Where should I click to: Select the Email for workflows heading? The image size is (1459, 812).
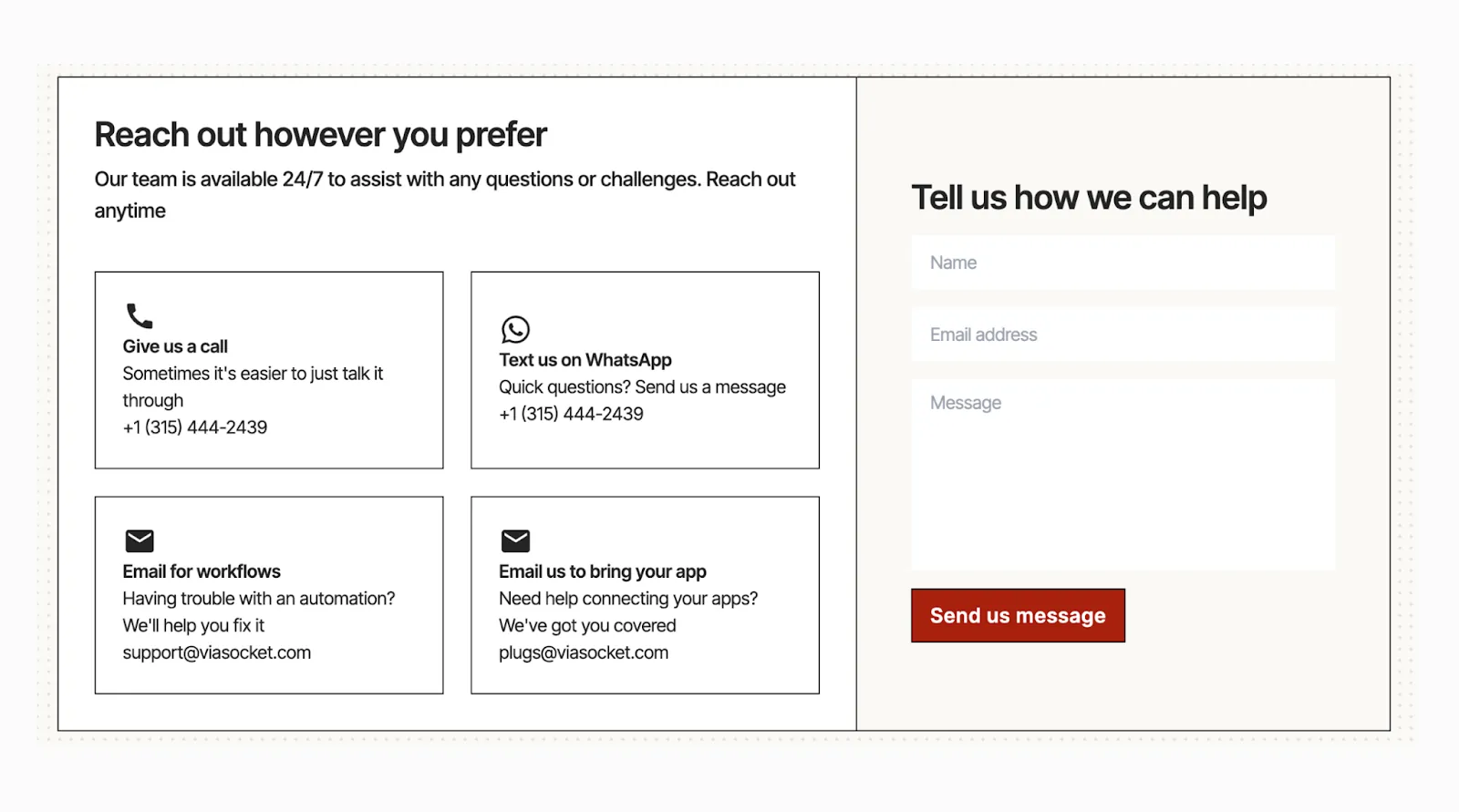click(x=202, y=571)
